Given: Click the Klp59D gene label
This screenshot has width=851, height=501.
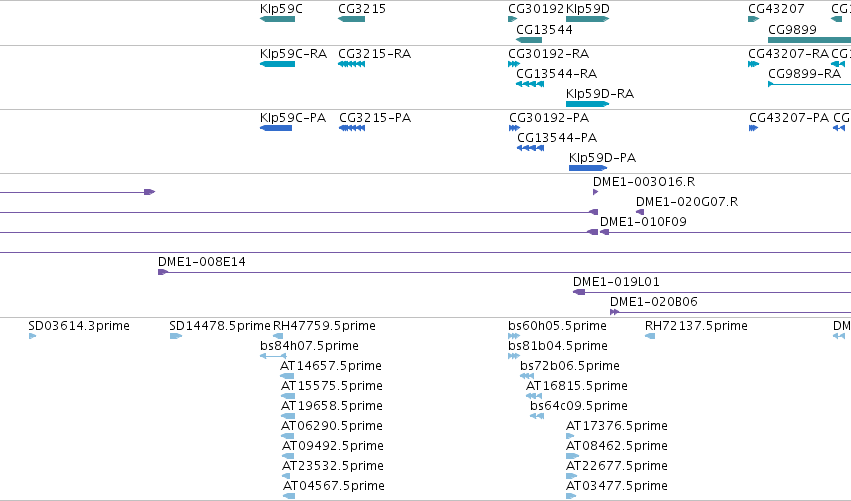Looking at the screenshot, I should 588,9.
